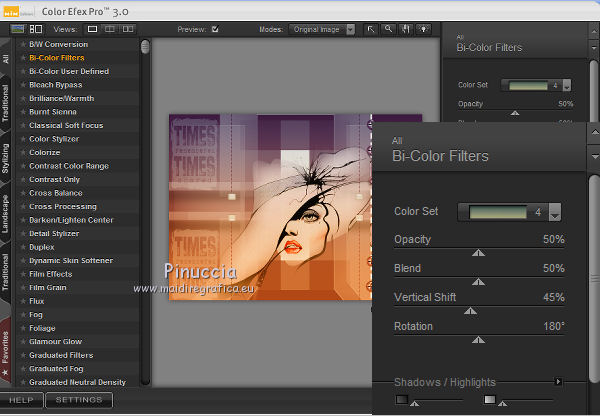This screenshot has width=600, height=416.
Task: Click the HELP button
Action: pos(21,400)
